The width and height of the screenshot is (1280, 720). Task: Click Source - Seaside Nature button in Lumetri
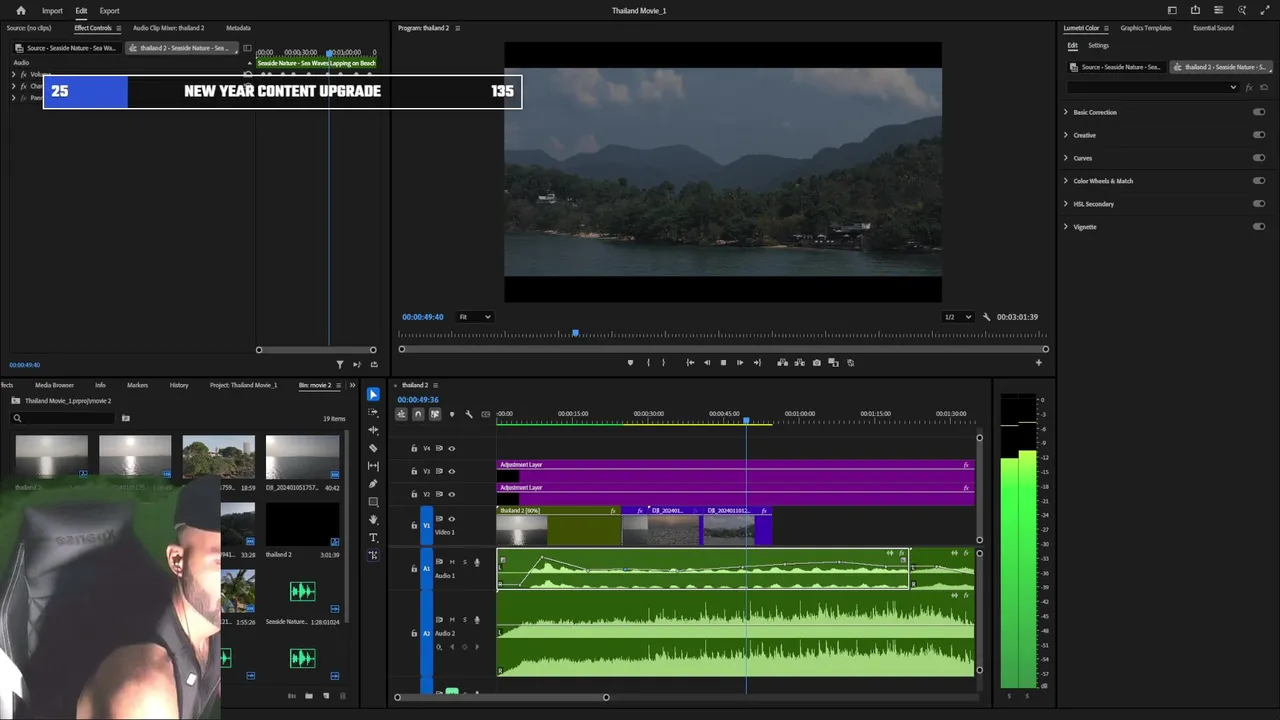click(x=1115, y=67)
